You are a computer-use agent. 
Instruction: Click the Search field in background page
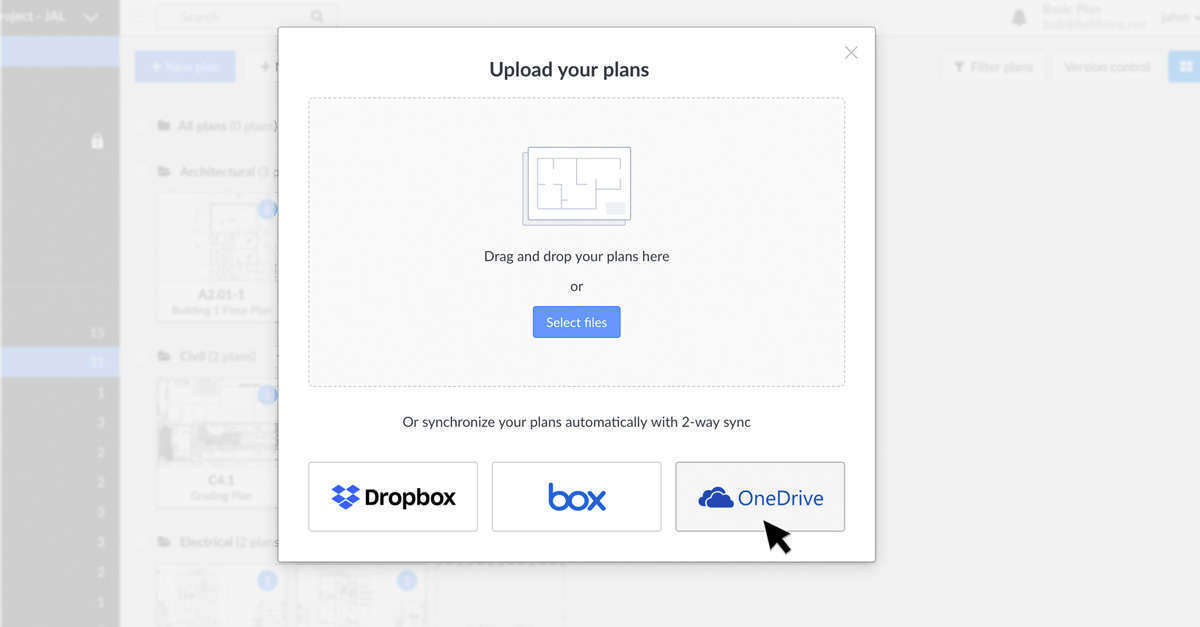pos(245,17)
